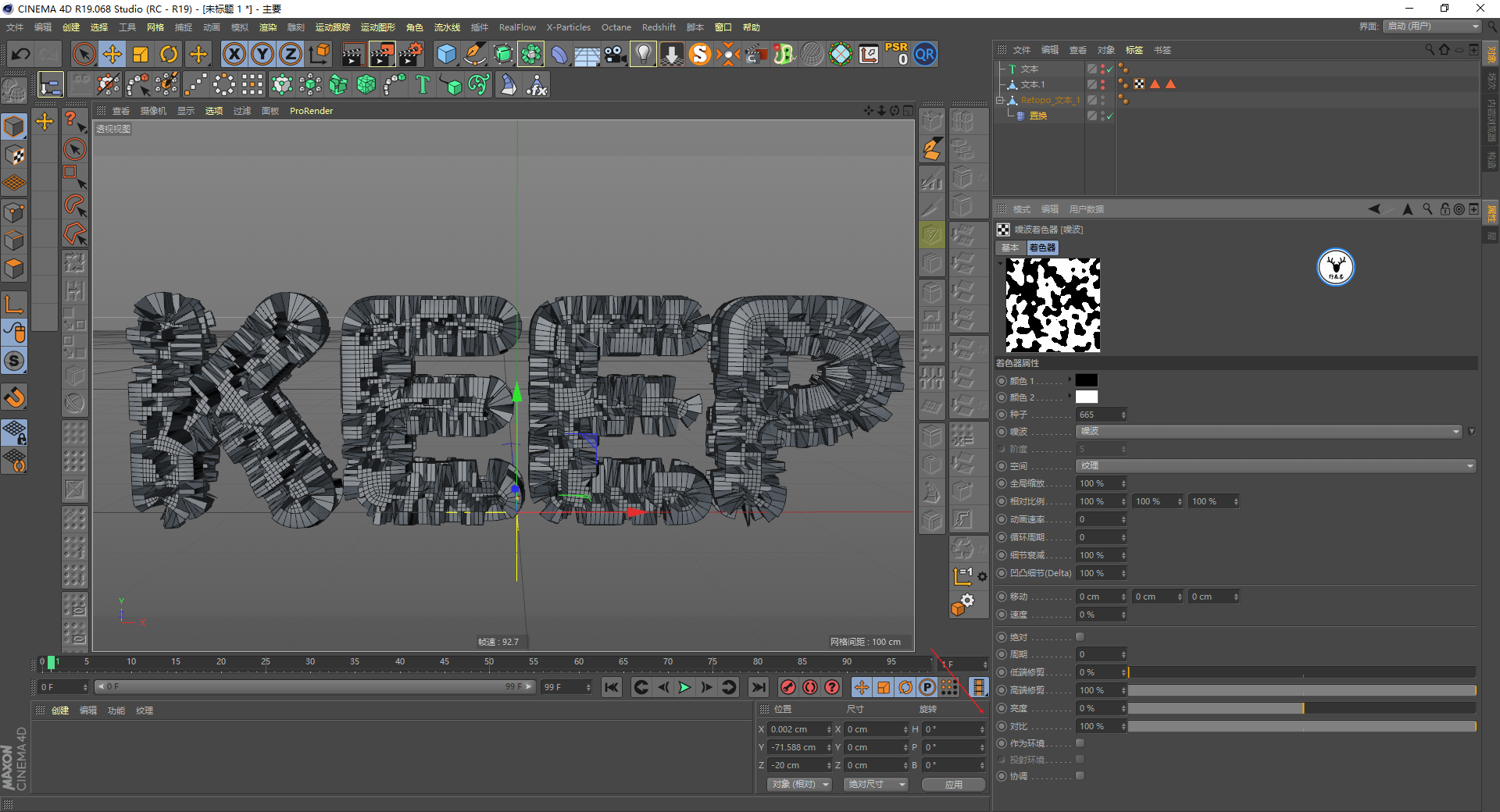Open the 界面 layout dropdown
This screenshot has height=812, width=1500.
tap(1432, 26)
